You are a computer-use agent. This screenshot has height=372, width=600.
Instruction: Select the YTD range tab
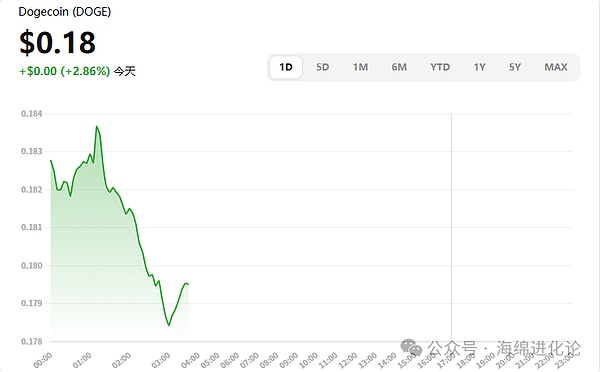(440, 67)
